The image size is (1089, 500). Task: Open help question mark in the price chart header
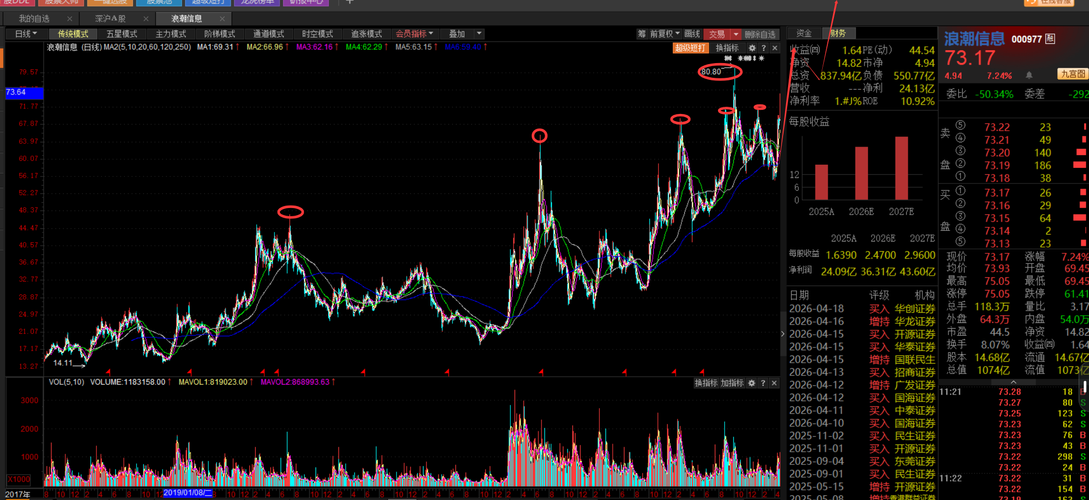763,48
